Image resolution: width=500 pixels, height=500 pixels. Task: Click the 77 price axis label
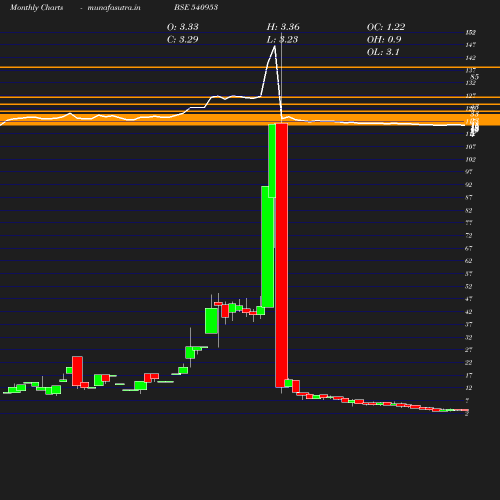point(469,223)
